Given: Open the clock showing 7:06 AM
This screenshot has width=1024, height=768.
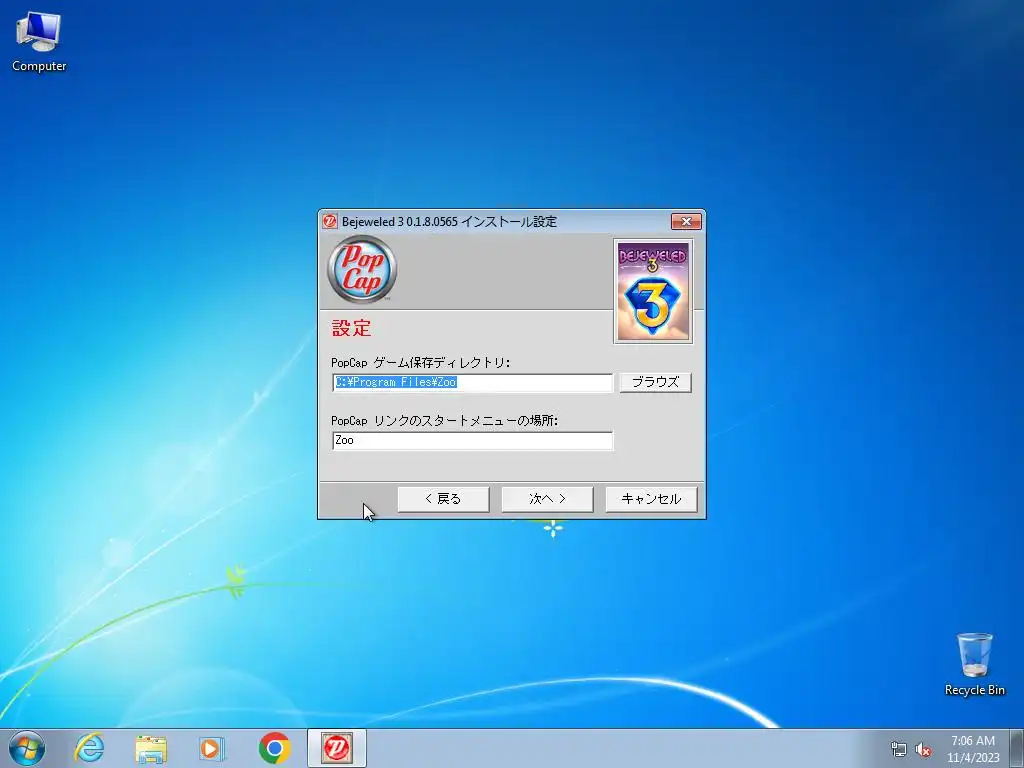Looking at the screenshot, I should (973, 748).
